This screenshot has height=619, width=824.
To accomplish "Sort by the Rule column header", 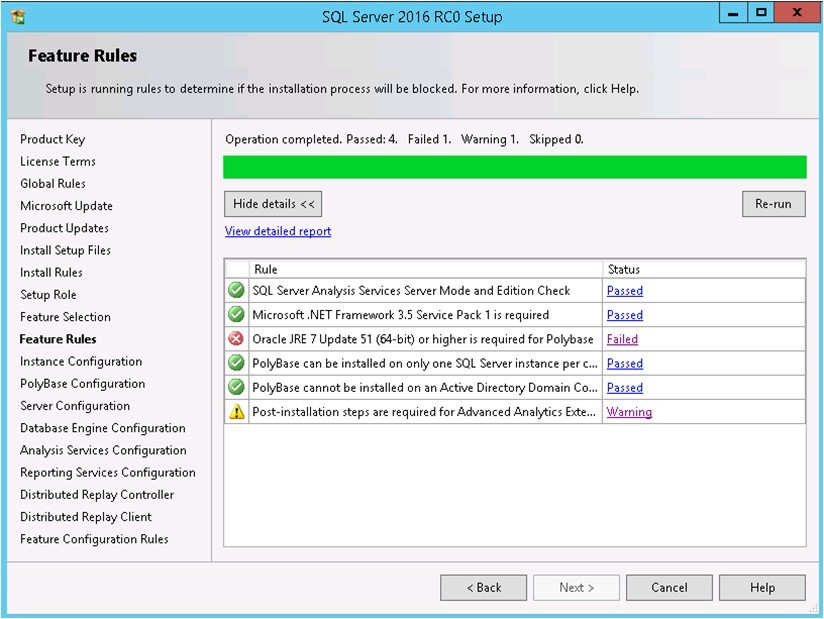I will (426, 269).
